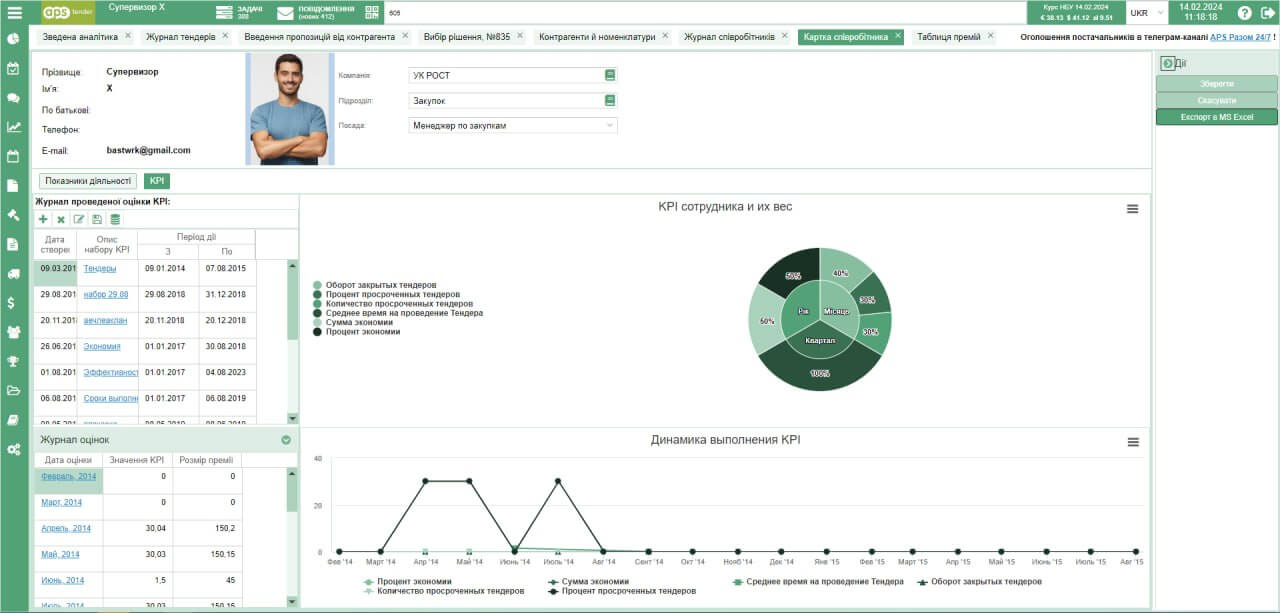This screenshot has height=613, width=1280.
Task: Save KPI journal using floppy disk icon
Action: 96,219
